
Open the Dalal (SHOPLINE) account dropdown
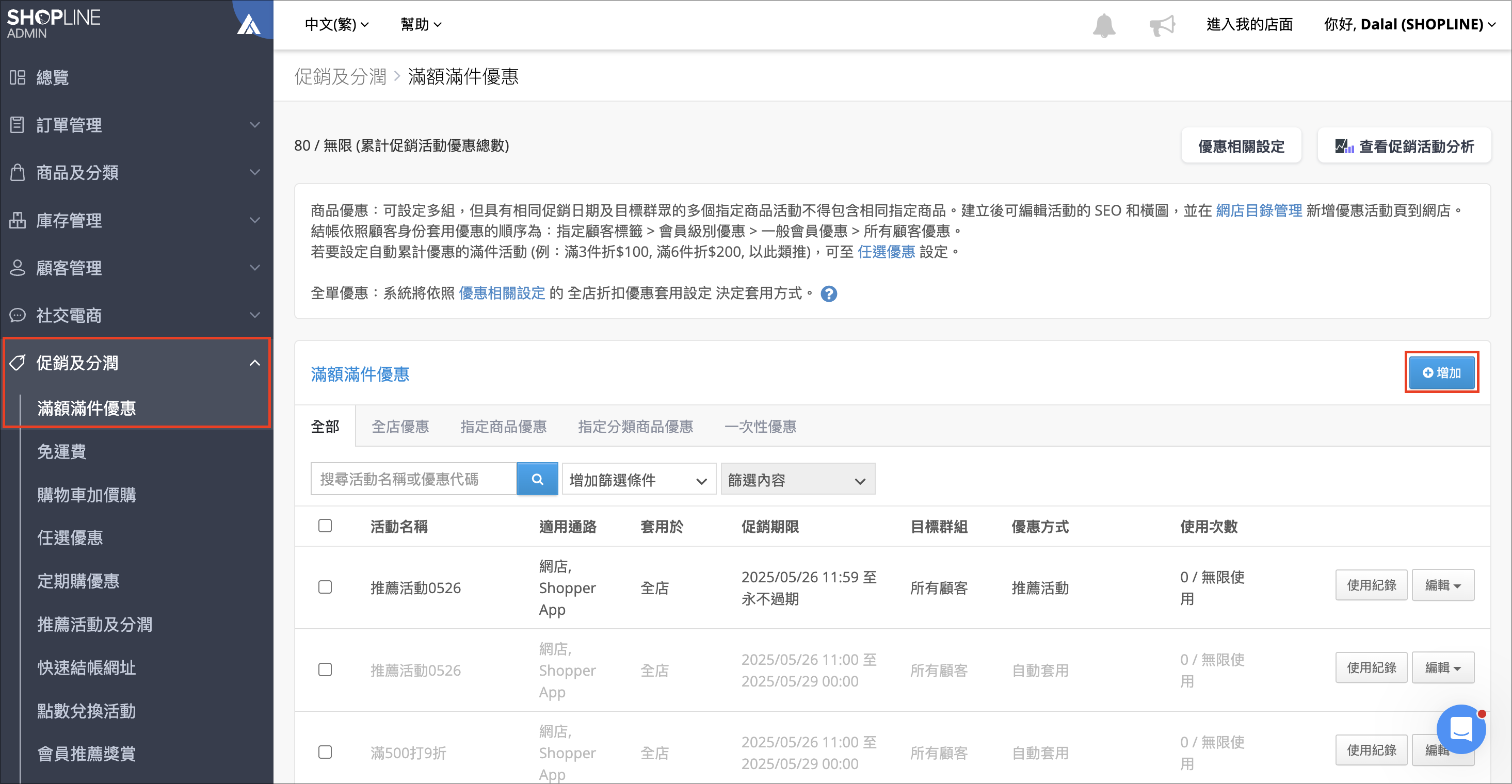tap(1410, 25)
